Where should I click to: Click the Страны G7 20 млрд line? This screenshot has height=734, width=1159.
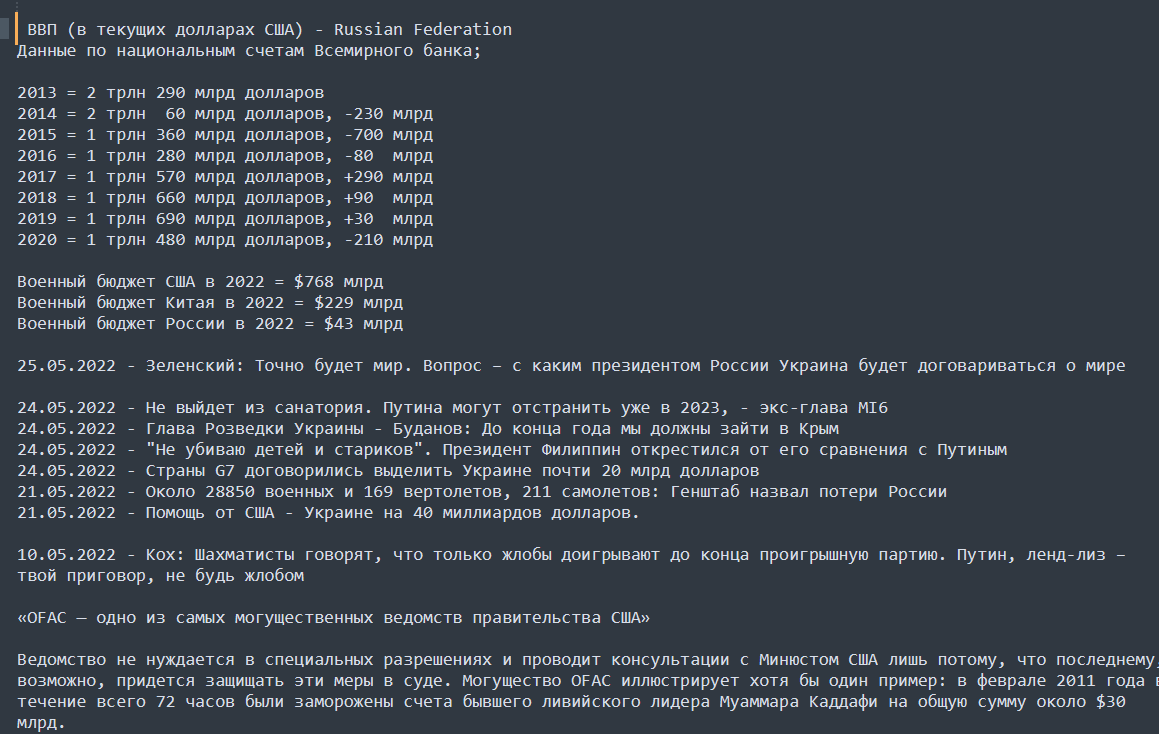pos(388,471)
